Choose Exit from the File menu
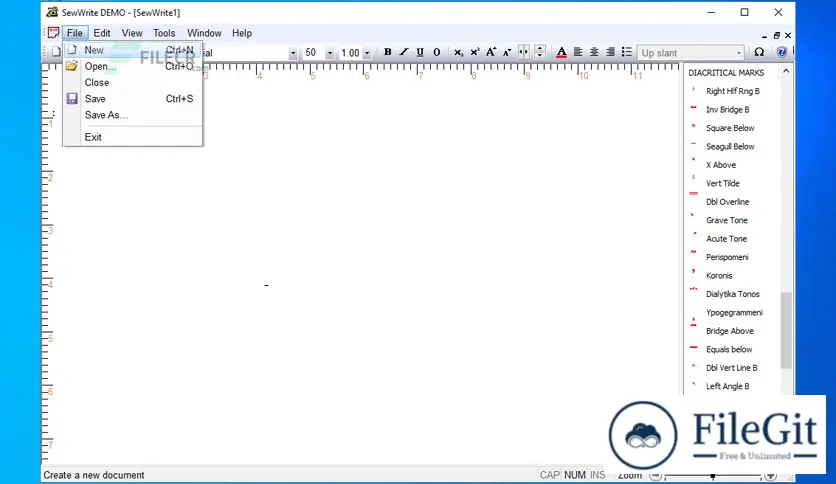The image size is (836, 484). 133,137
